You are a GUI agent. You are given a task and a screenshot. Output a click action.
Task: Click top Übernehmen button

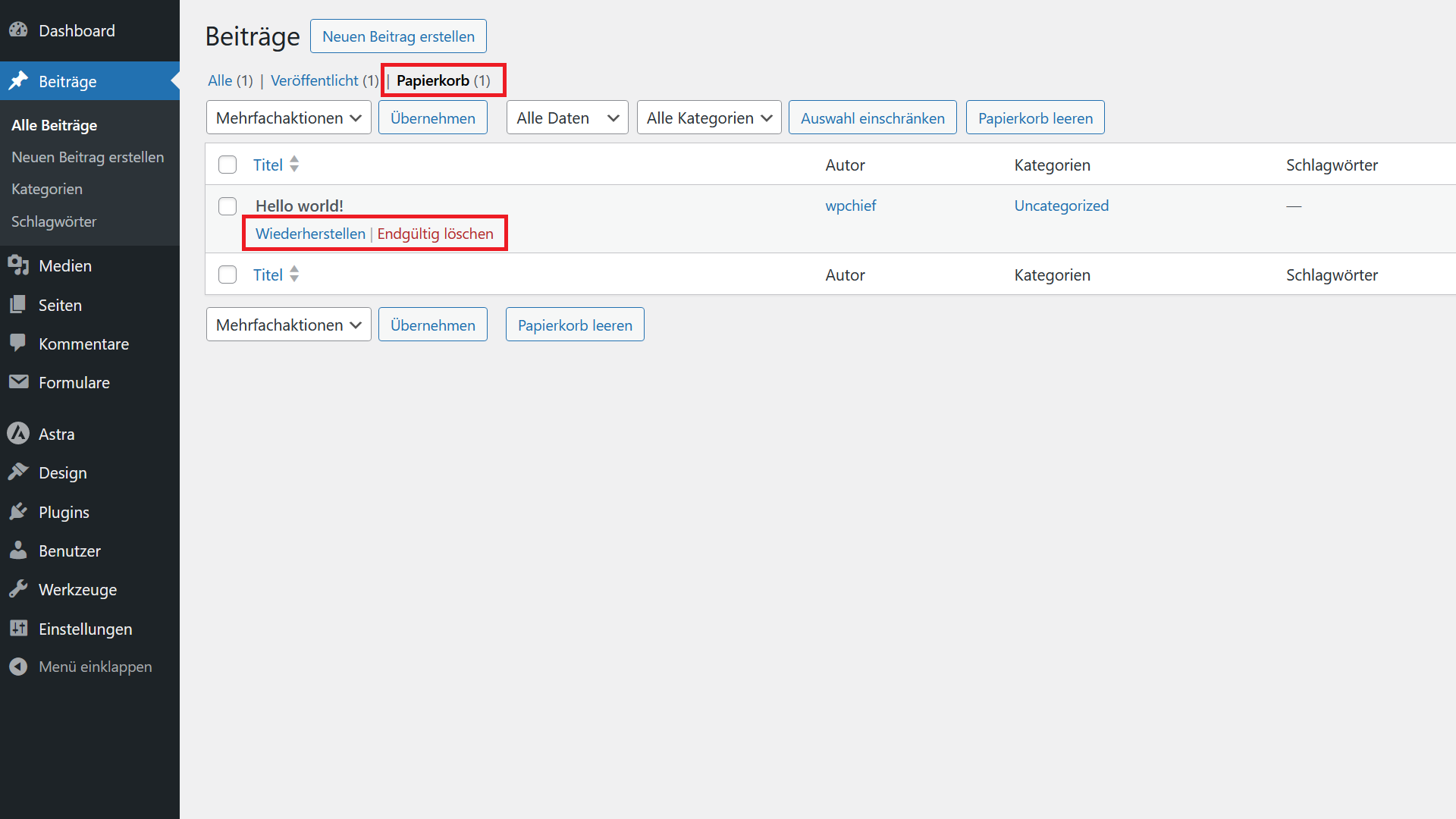433,118
